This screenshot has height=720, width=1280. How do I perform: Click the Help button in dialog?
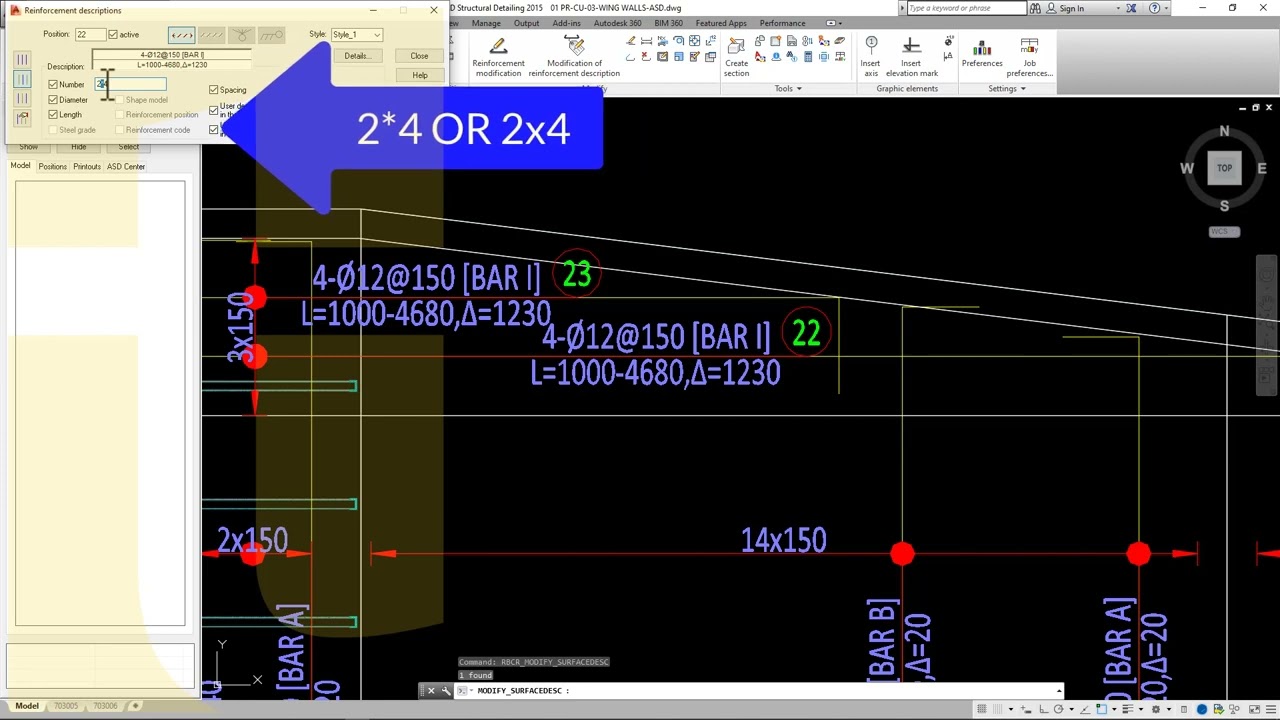pyautogui.click(x=419, y=76)
